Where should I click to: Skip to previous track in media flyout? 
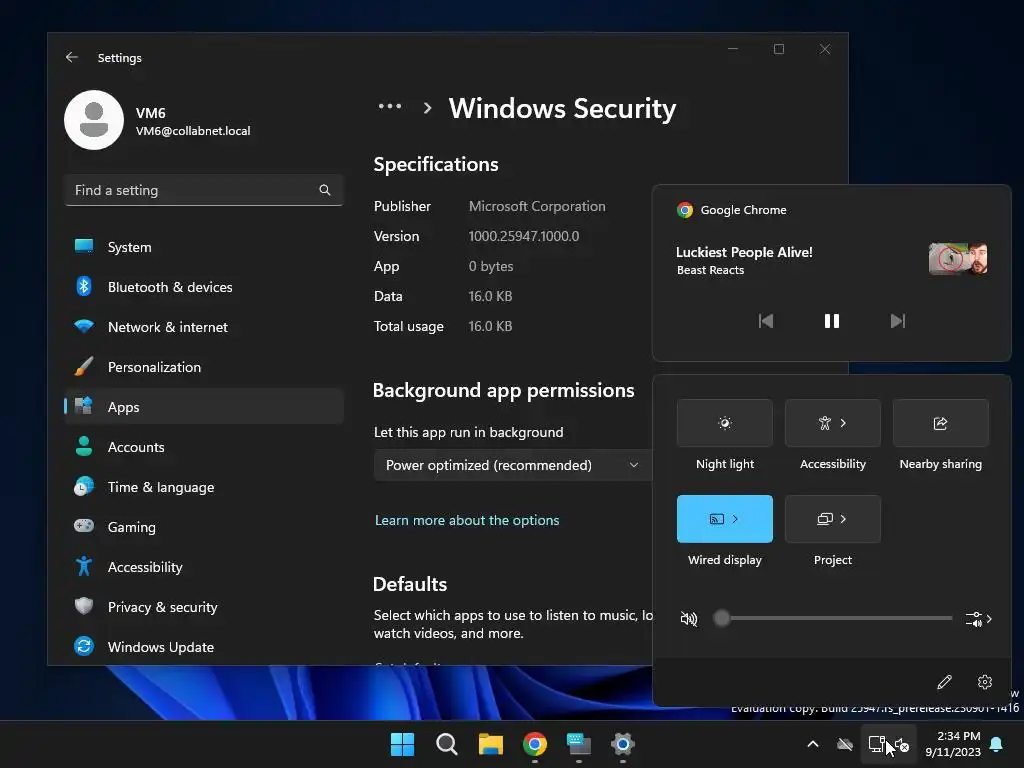(766, 321)
